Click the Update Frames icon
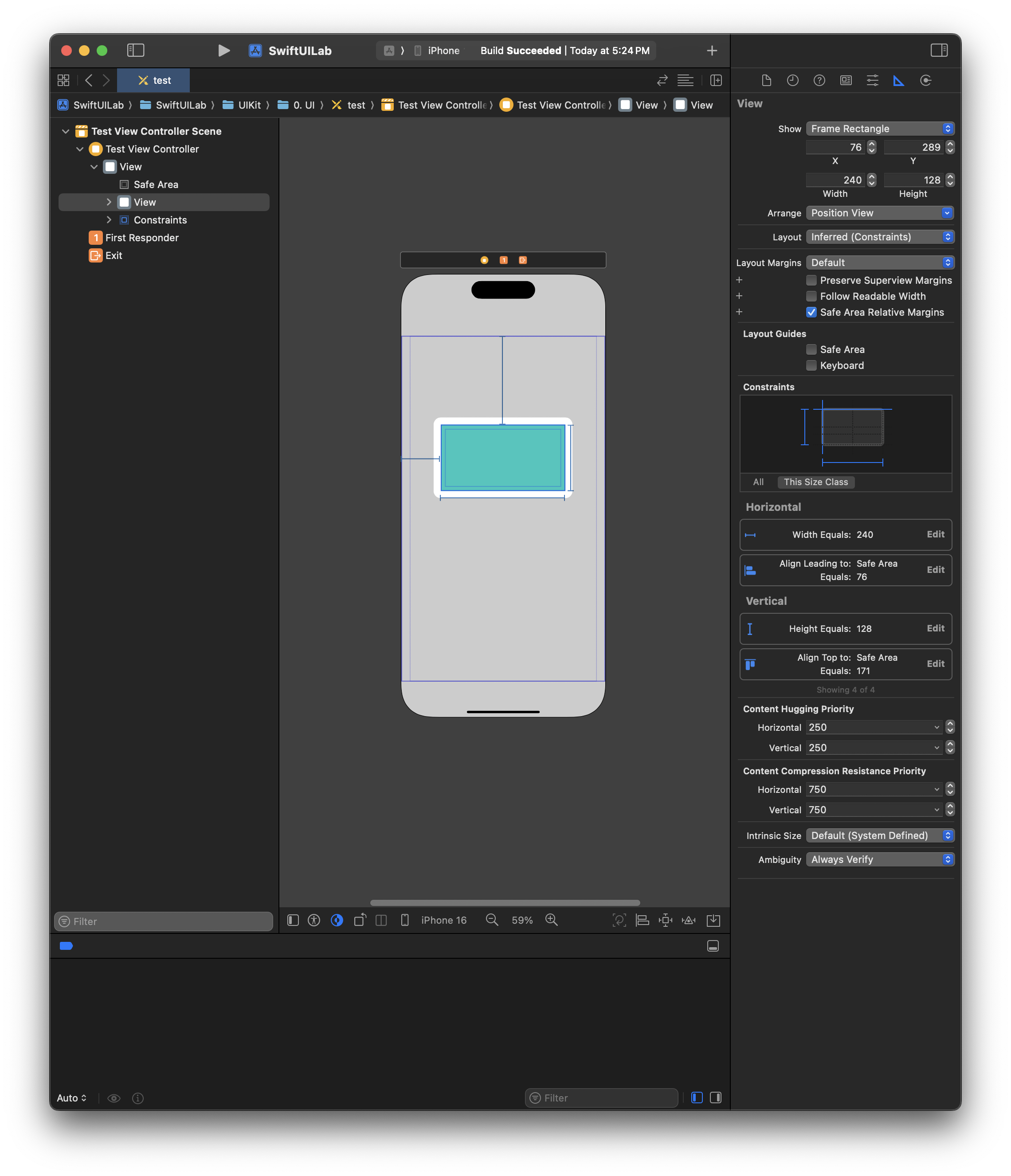 click(x=619, y=920)
